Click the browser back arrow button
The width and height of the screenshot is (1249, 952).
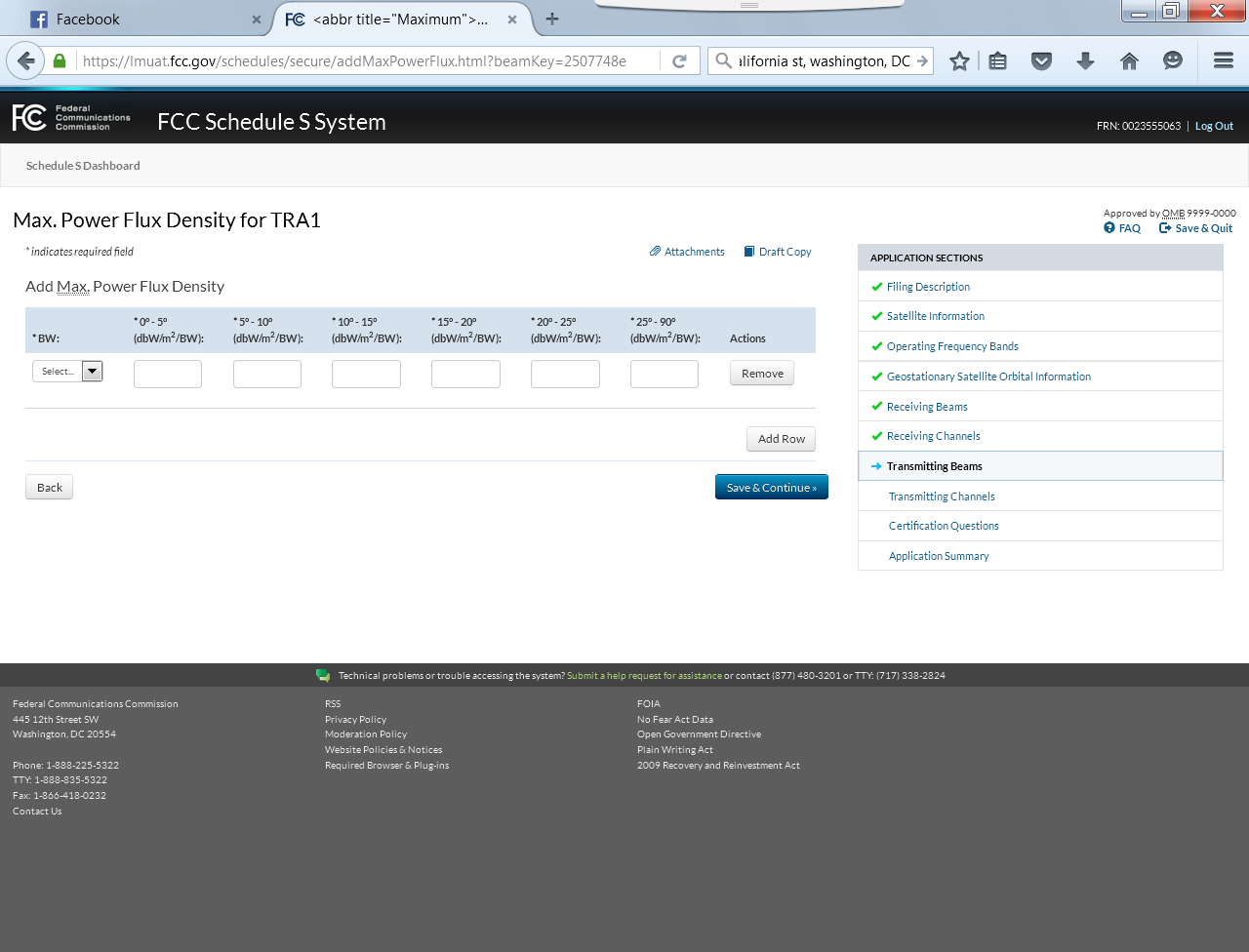(26, 60)
